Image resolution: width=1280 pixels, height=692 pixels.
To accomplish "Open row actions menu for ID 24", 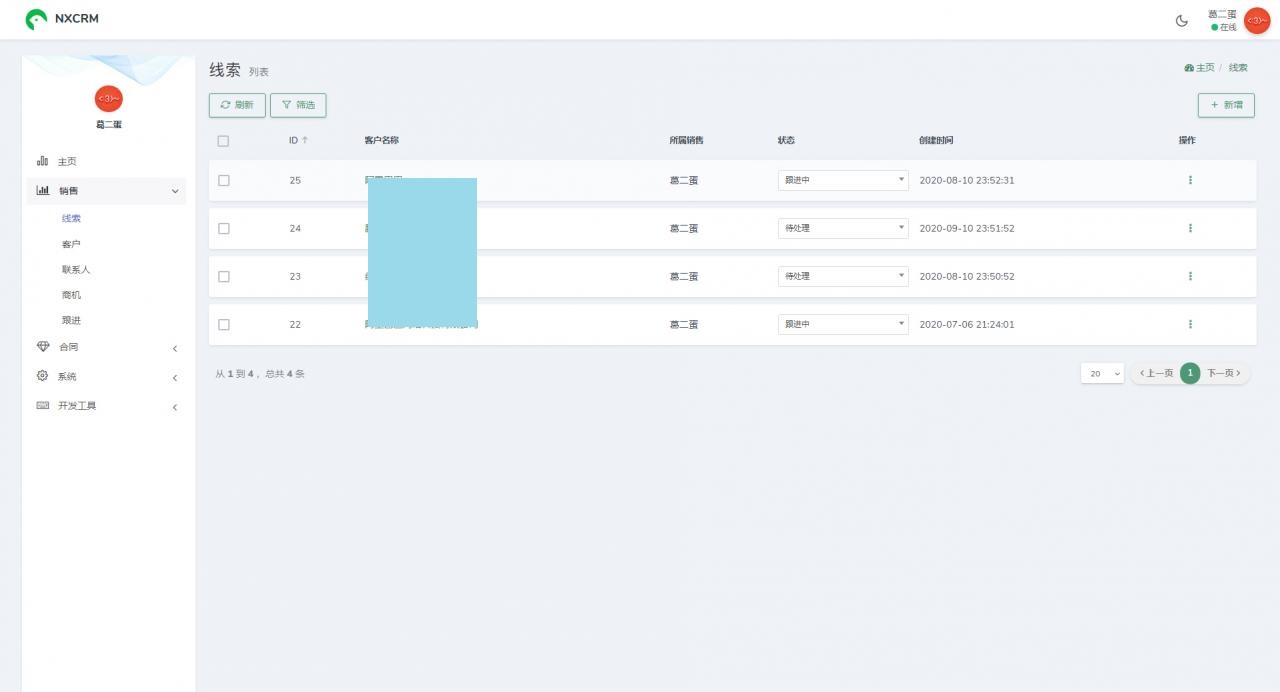I will click(x=1190, y=228).
